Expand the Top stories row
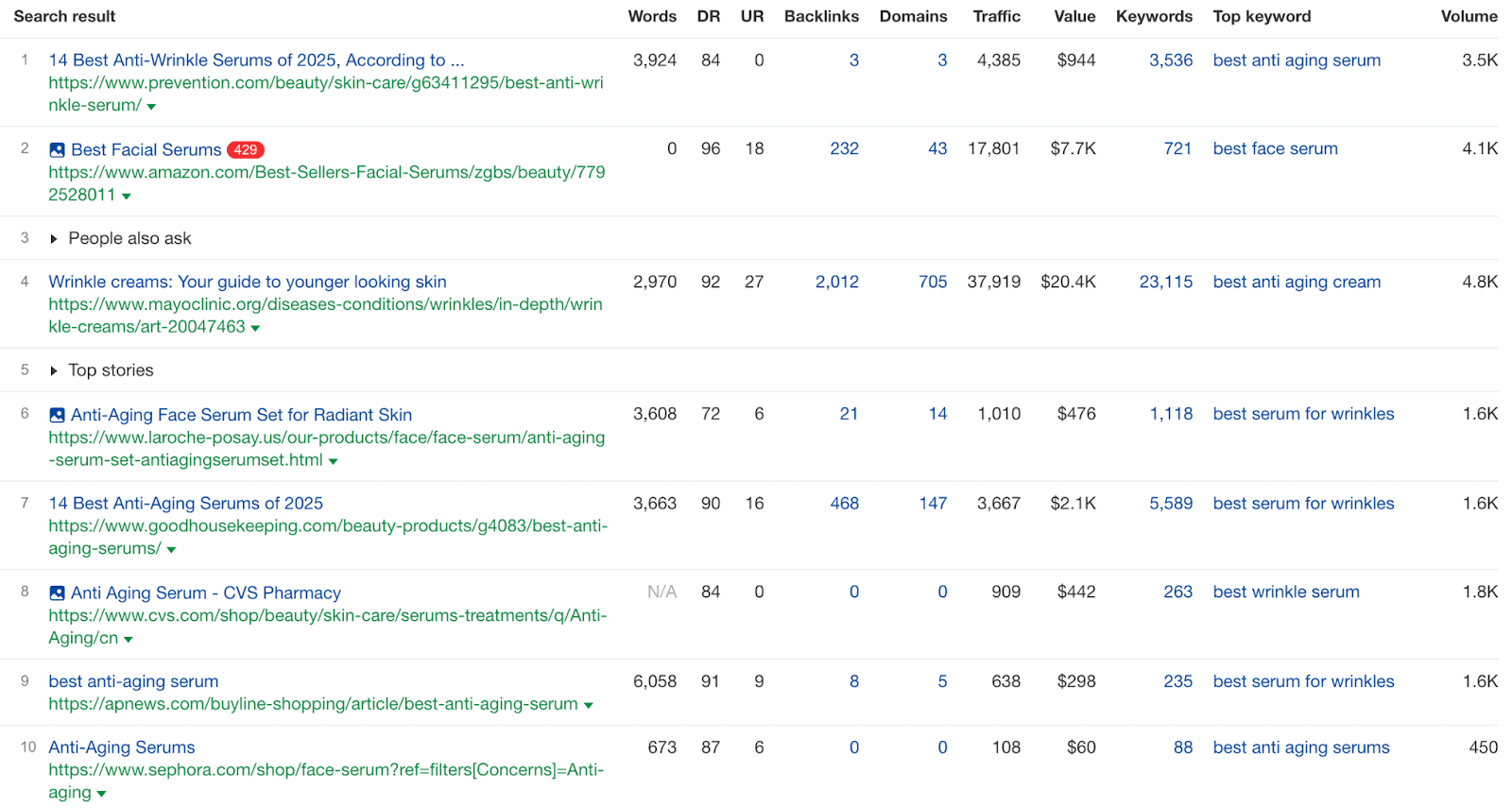 point(54,371)
